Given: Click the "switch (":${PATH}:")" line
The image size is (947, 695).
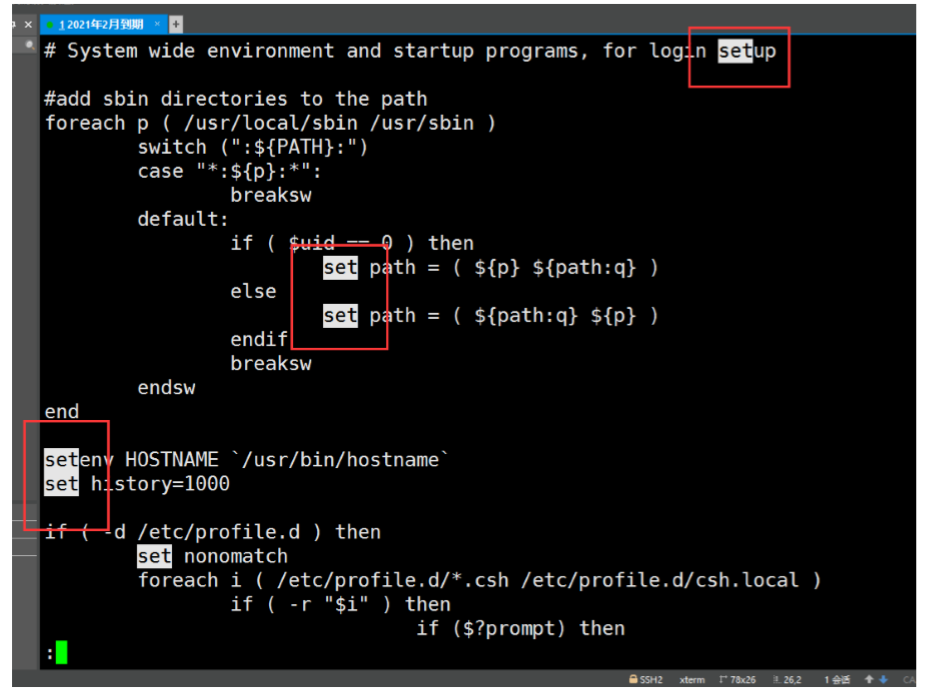Looking at the screenshot, I should (x=252, y=147).
